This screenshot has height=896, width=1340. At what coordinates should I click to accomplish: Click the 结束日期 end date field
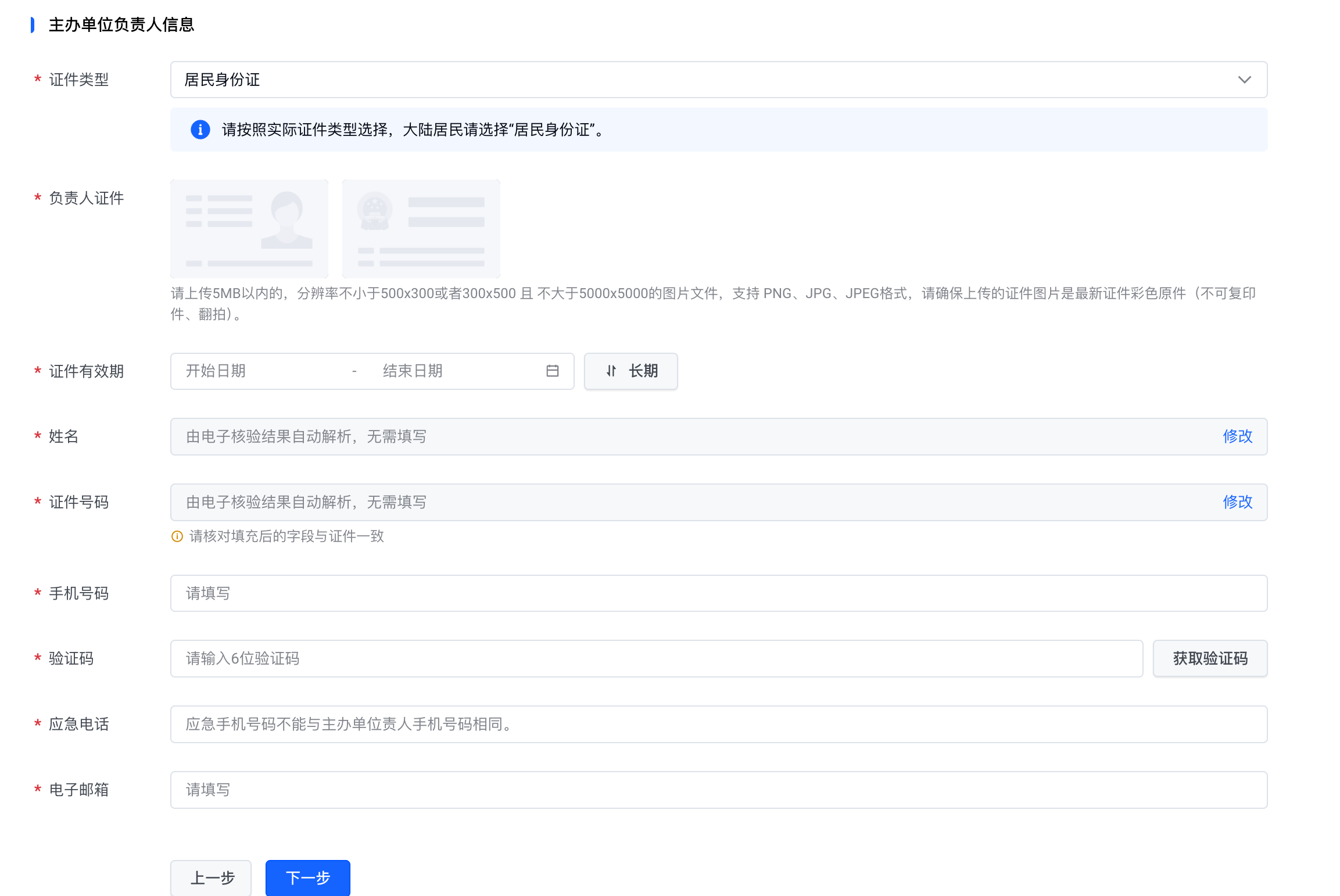coord(453,371)
